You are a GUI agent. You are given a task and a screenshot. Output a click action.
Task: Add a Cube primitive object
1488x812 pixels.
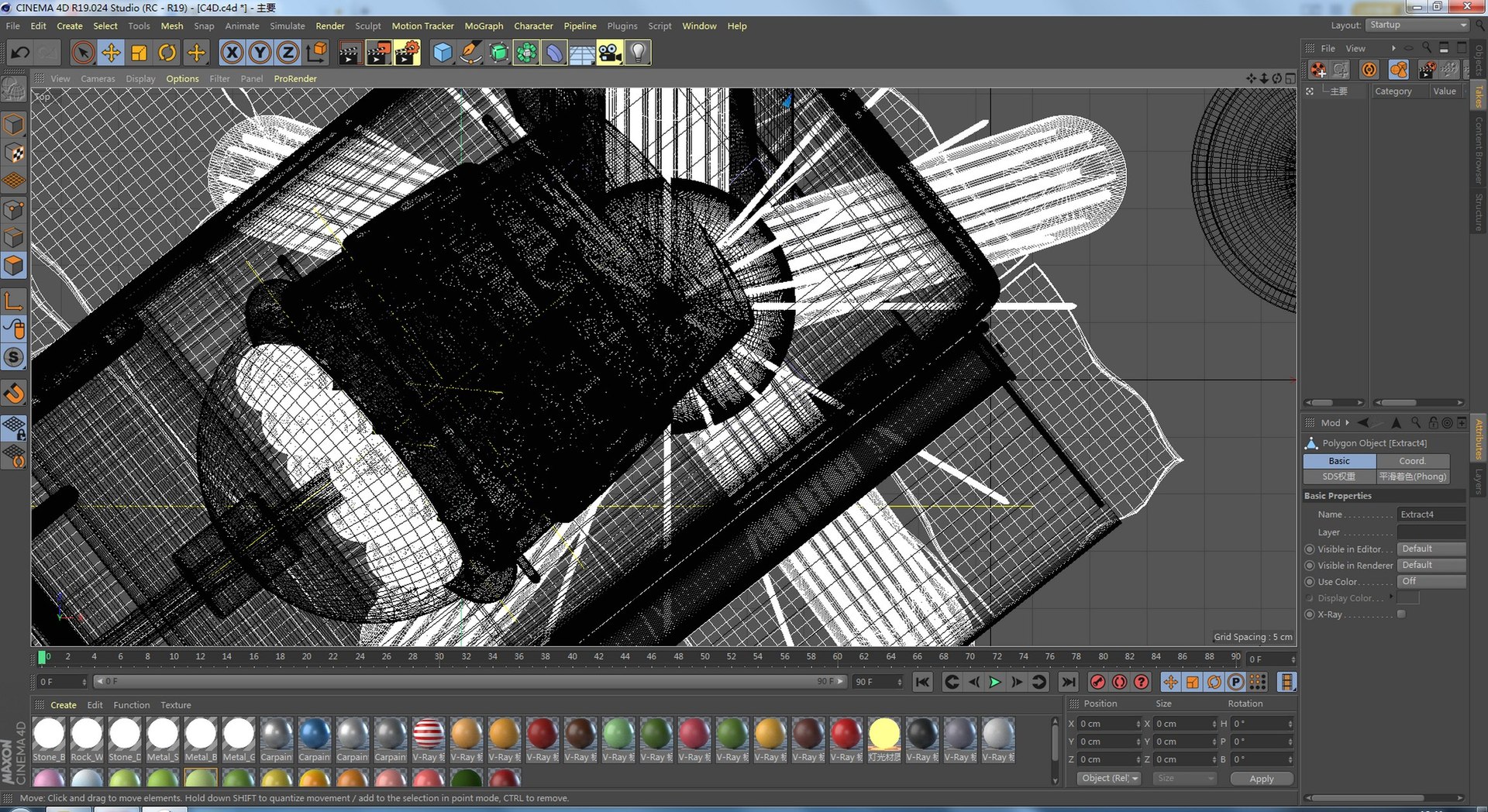[x=443, y=53]
